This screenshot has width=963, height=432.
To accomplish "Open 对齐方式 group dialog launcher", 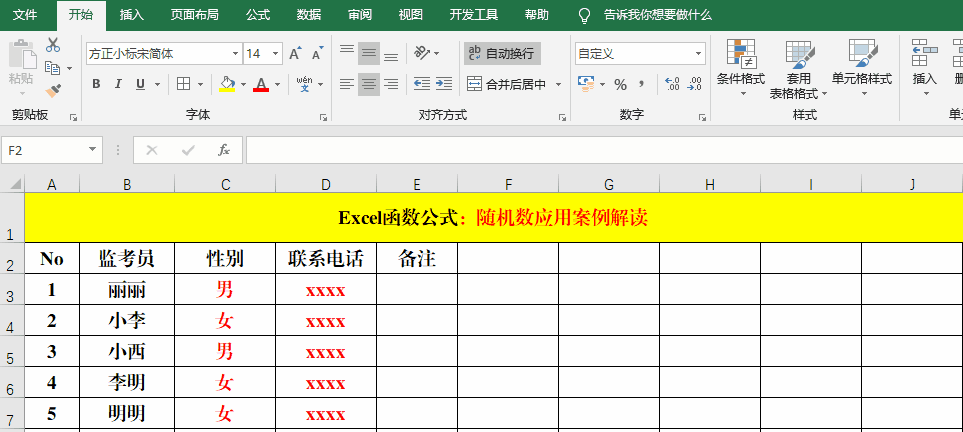I will coord(562,117).
